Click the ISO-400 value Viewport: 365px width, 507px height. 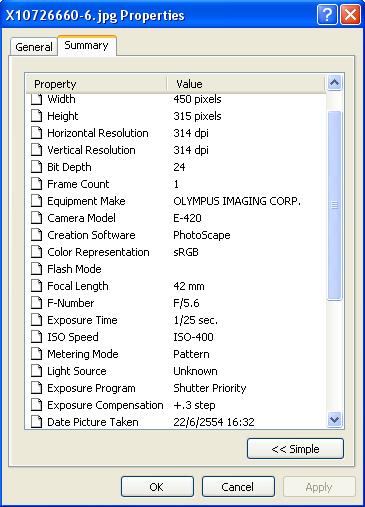pyautogui.click(x=193, y=337)
